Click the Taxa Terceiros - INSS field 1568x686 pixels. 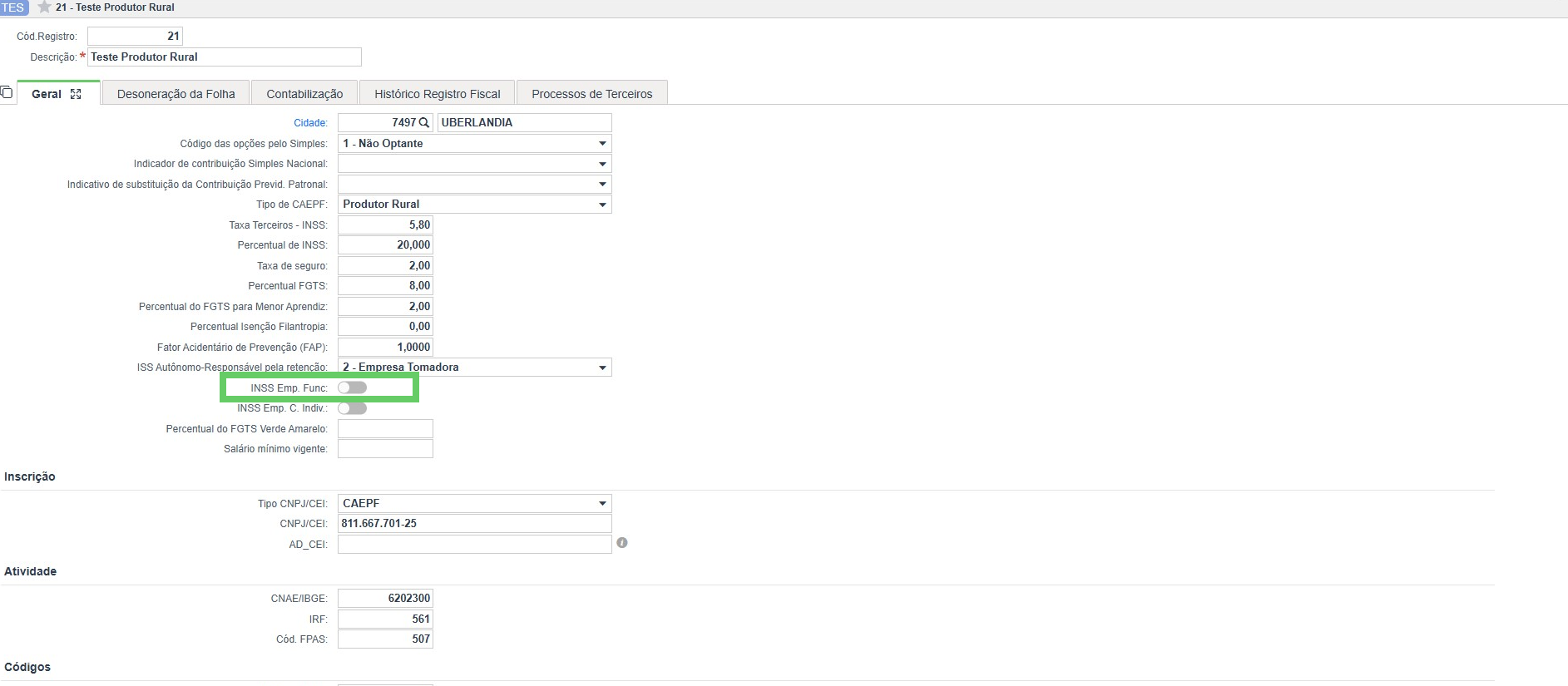click(385, 225)
